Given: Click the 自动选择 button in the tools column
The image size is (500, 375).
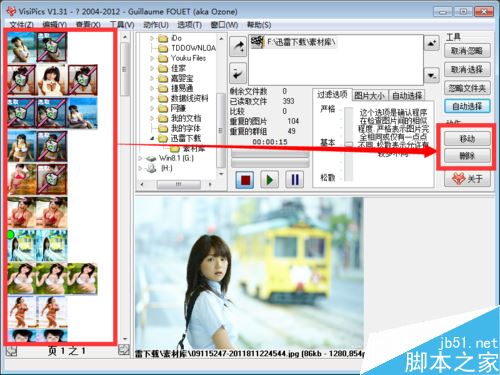Looking at the screenshot, I should [x=467, y=106].
